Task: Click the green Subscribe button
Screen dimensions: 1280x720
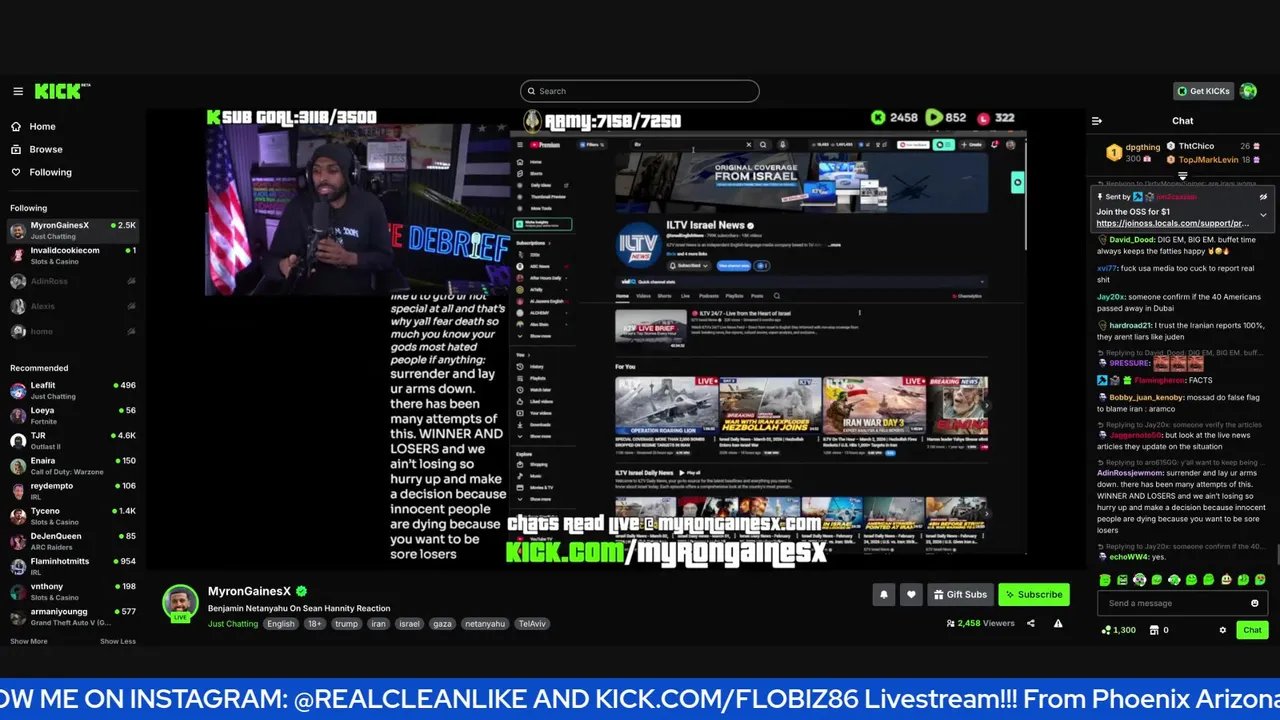Action: click(x=1034, y=594)
